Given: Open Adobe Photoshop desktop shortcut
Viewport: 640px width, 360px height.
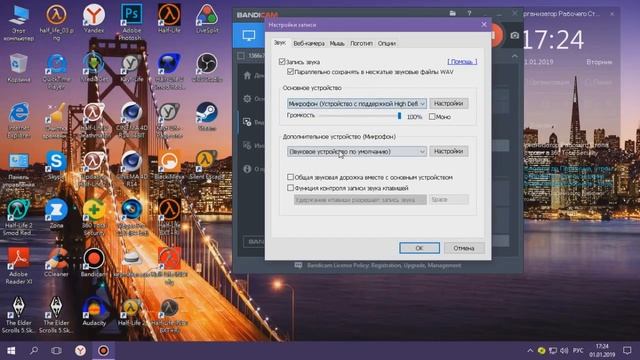Looking at the screenshot, I should [131, 23].
